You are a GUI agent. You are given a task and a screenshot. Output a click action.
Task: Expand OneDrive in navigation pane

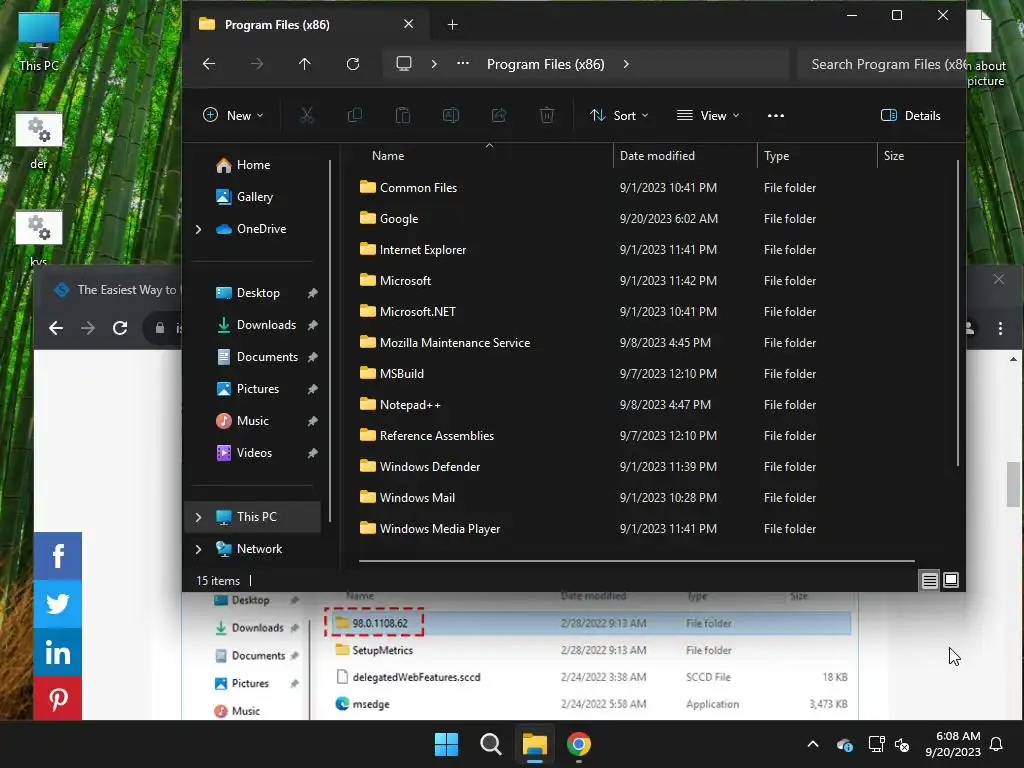[x=199, y=229]
